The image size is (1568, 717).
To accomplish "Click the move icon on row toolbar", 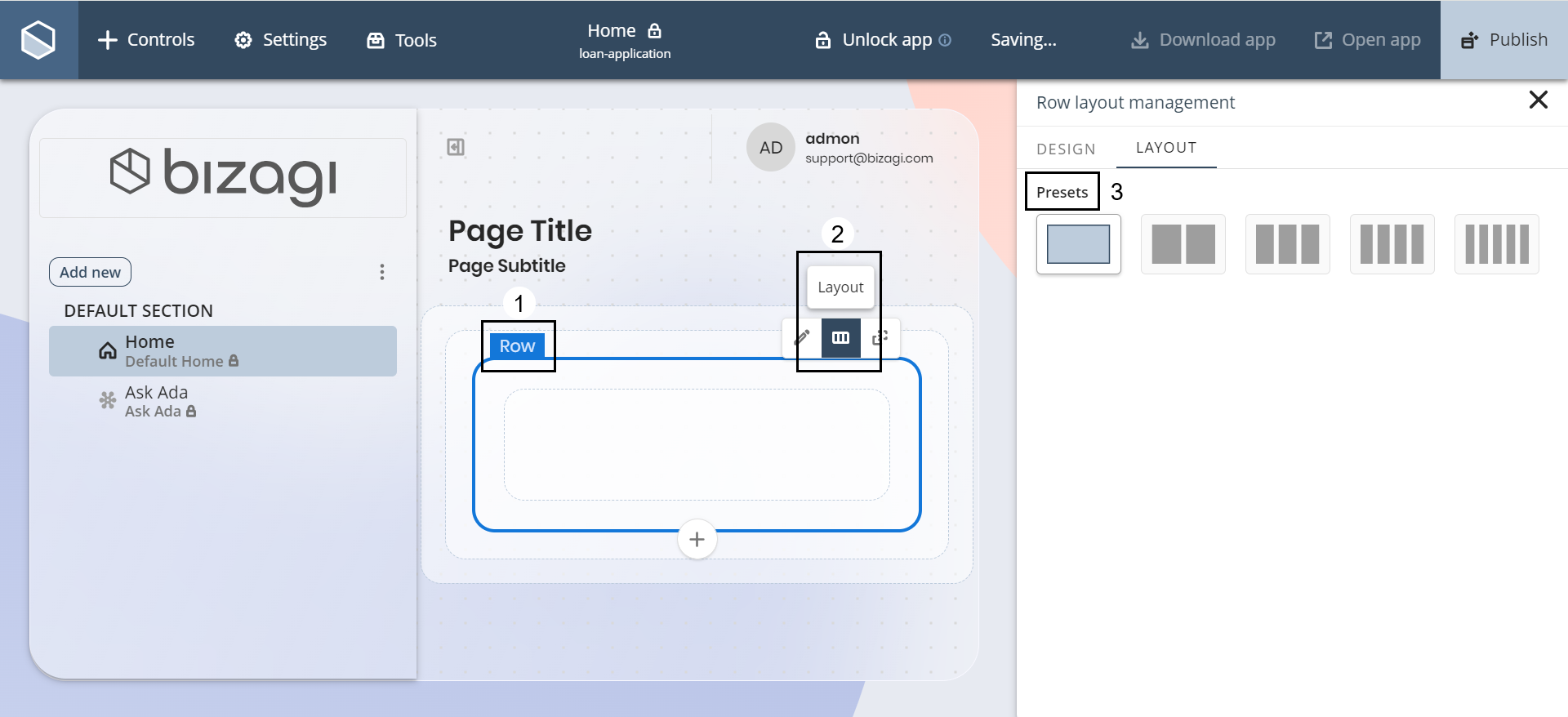I will click(x=880, y=337).
